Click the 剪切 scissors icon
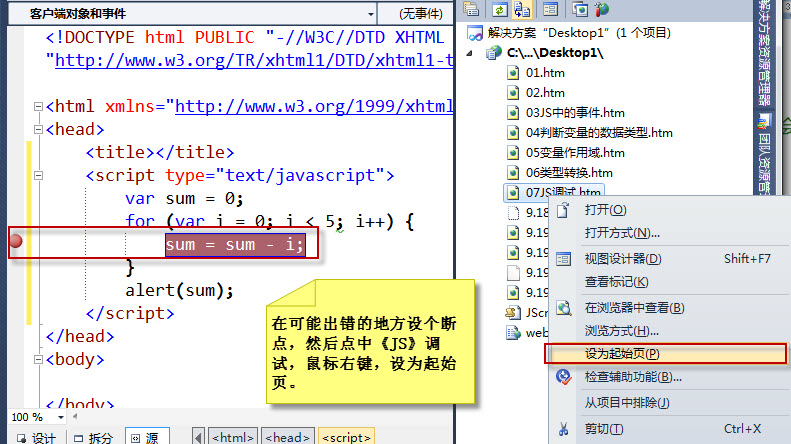 [563, 429]
